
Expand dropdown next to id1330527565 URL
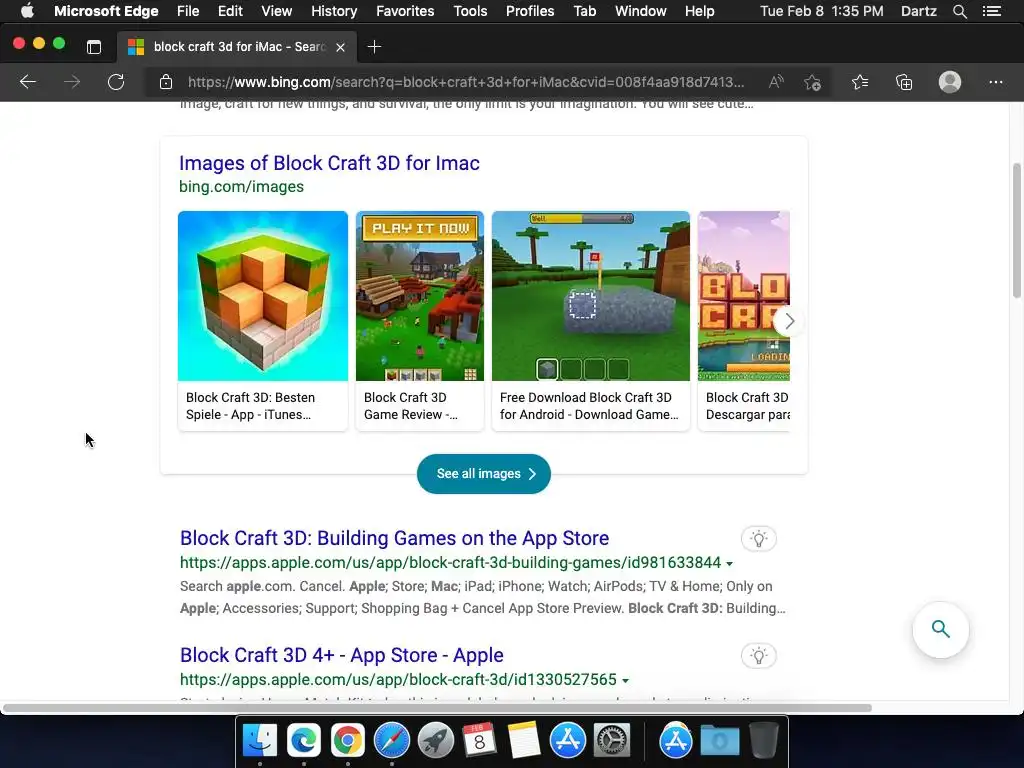pos(625,680)
